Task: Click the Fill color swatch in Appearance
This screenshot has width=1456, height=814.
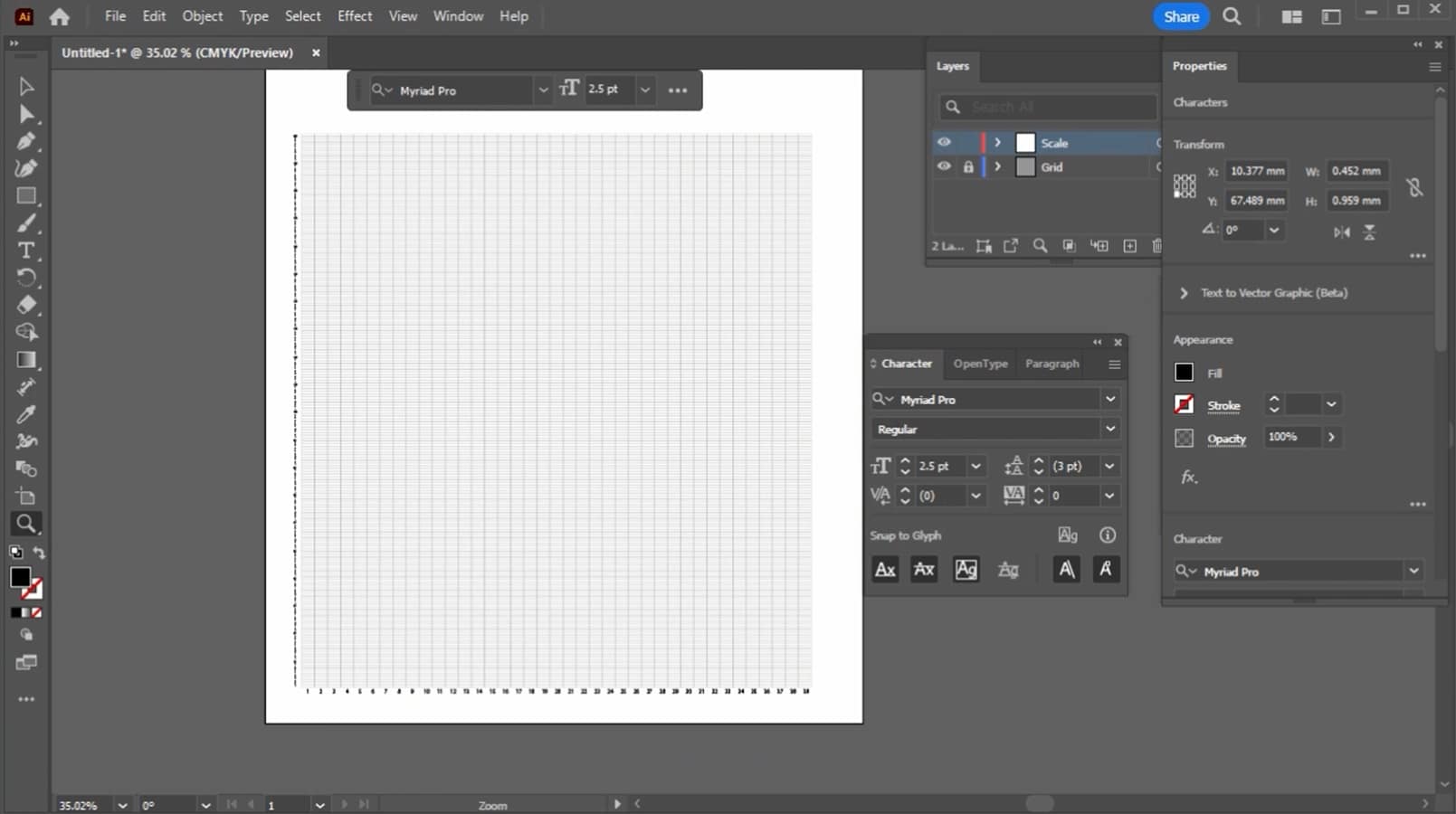Action: [x=1184, y=373]
